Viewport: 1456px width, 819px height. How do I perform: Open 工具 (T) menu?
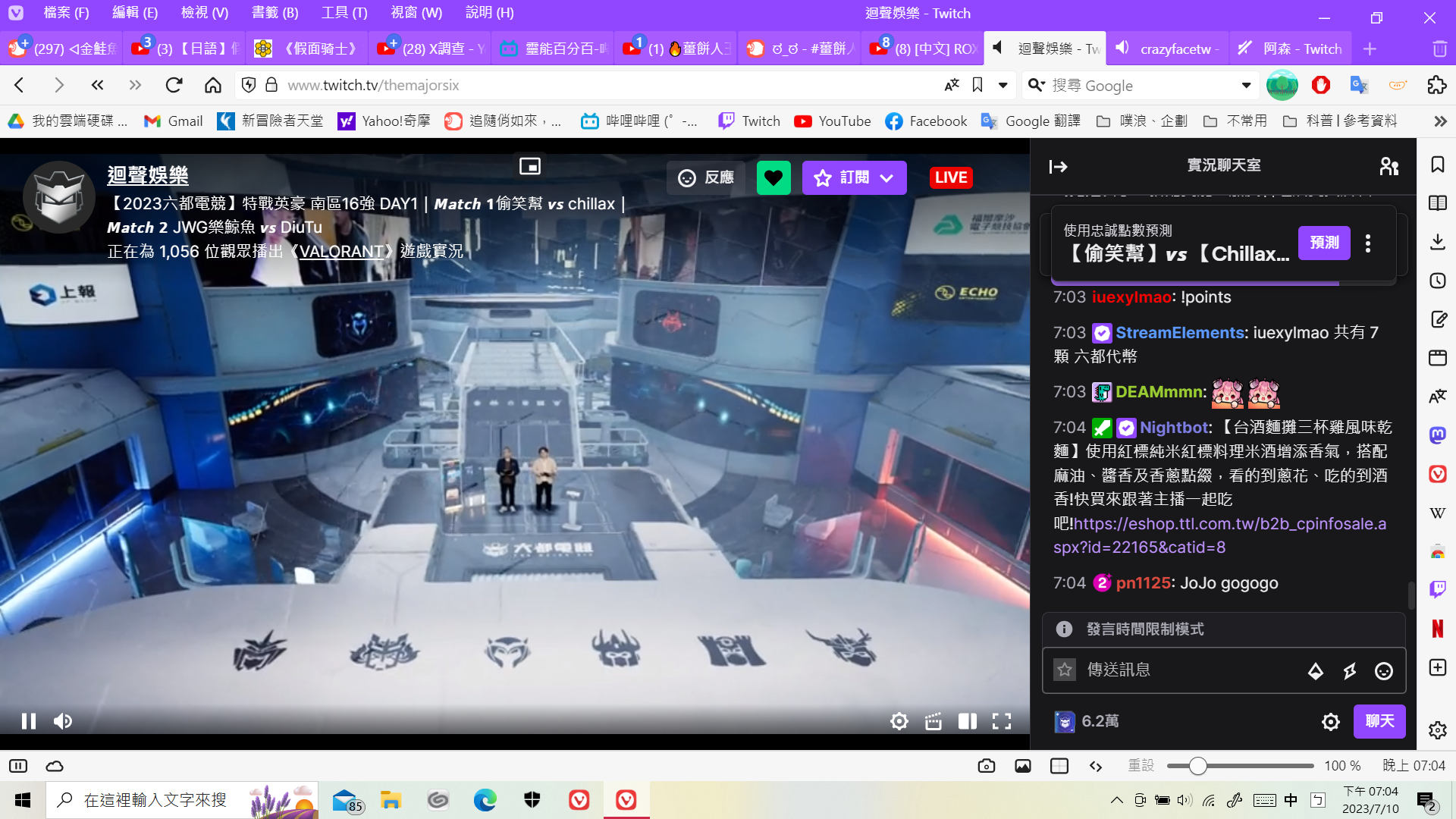tap(344, 13)
